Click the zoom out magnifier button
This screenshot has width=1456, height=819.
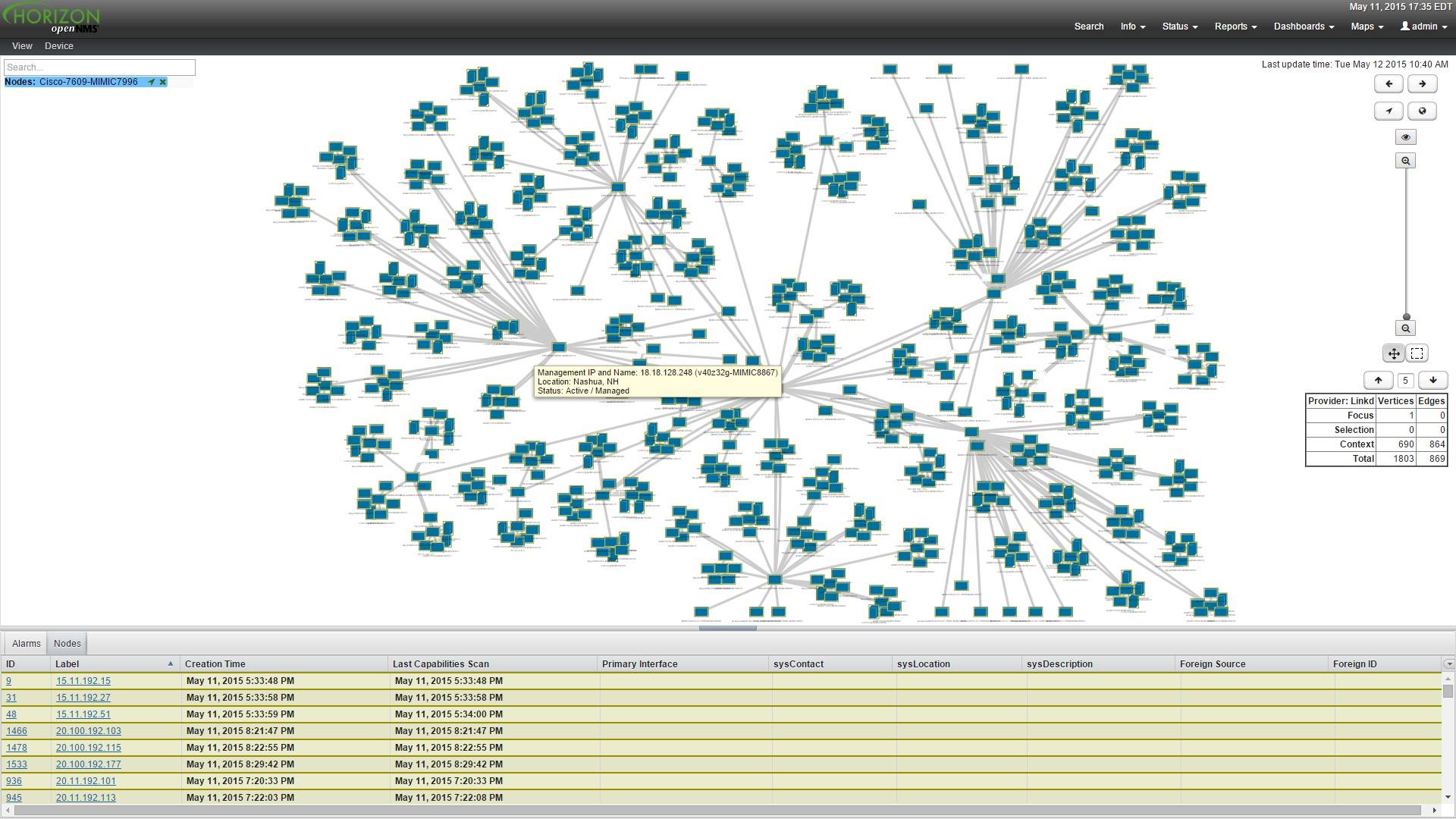(1406, 328)
